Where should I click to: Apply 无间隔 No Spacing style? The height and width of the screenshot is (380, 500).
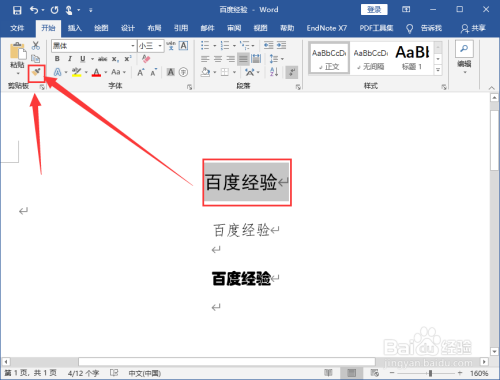coord(371,57)
